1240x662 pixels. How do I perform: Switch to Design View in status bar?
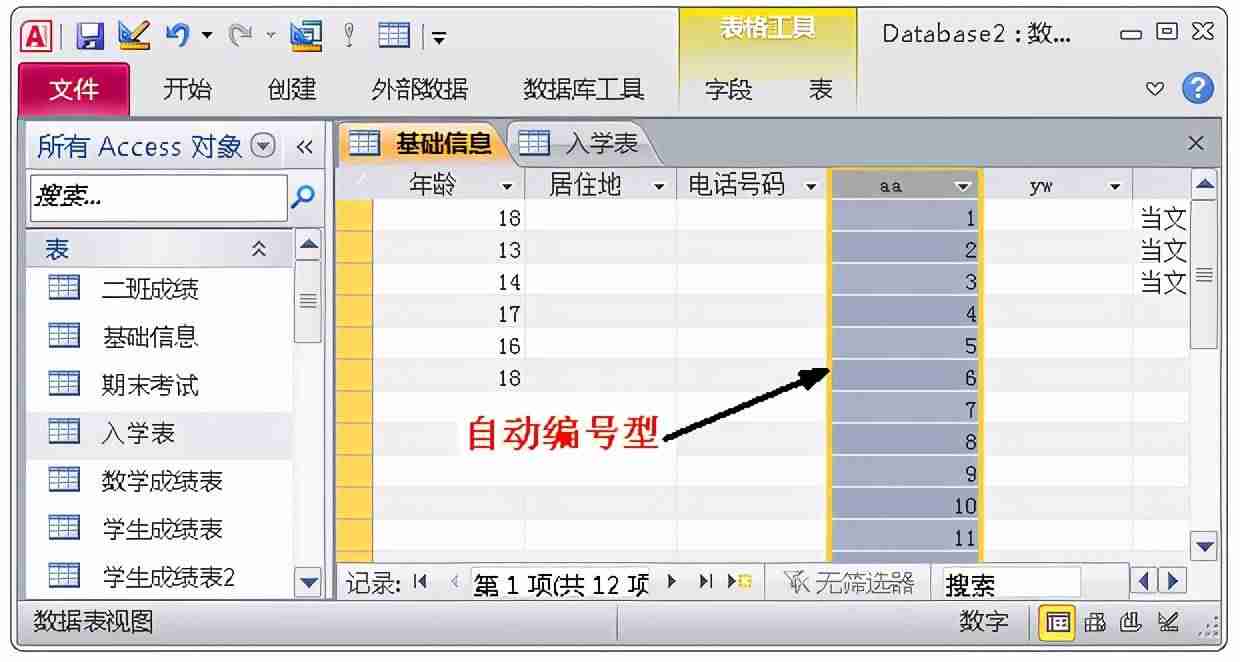(x=1168, y=623)
